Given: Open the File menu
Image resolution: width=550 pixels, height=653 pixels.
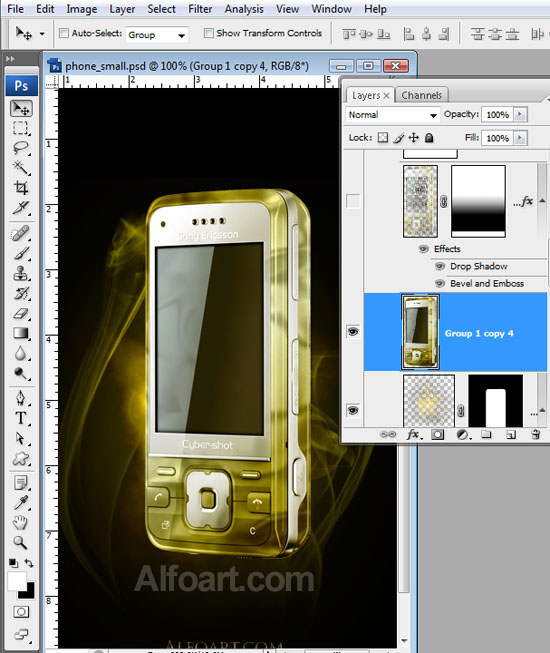Looking at the screenshot, I should click(x=15, y=9).
